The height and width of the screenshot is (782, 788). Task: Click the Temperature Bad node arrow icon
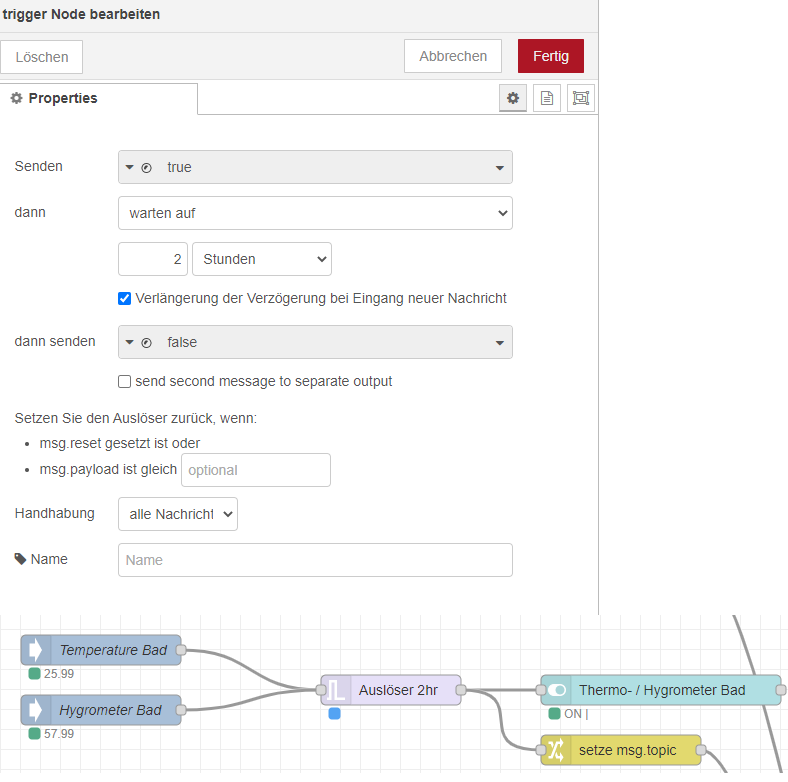[35, 650]
